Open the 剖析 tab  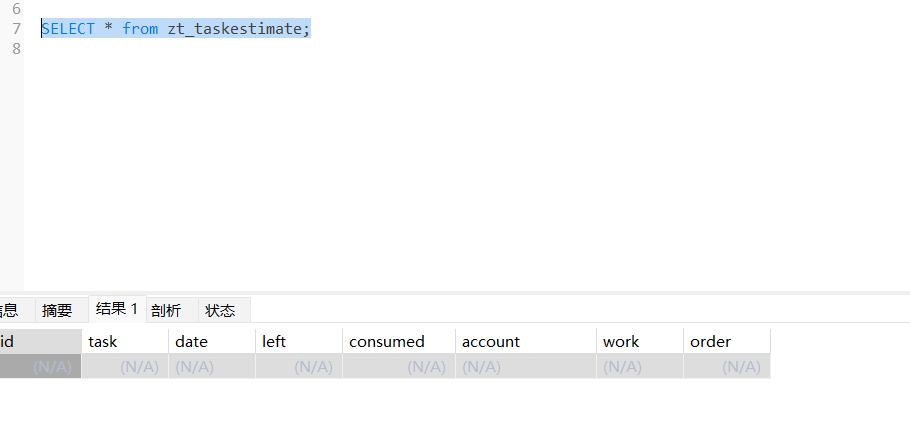(166, 310)
